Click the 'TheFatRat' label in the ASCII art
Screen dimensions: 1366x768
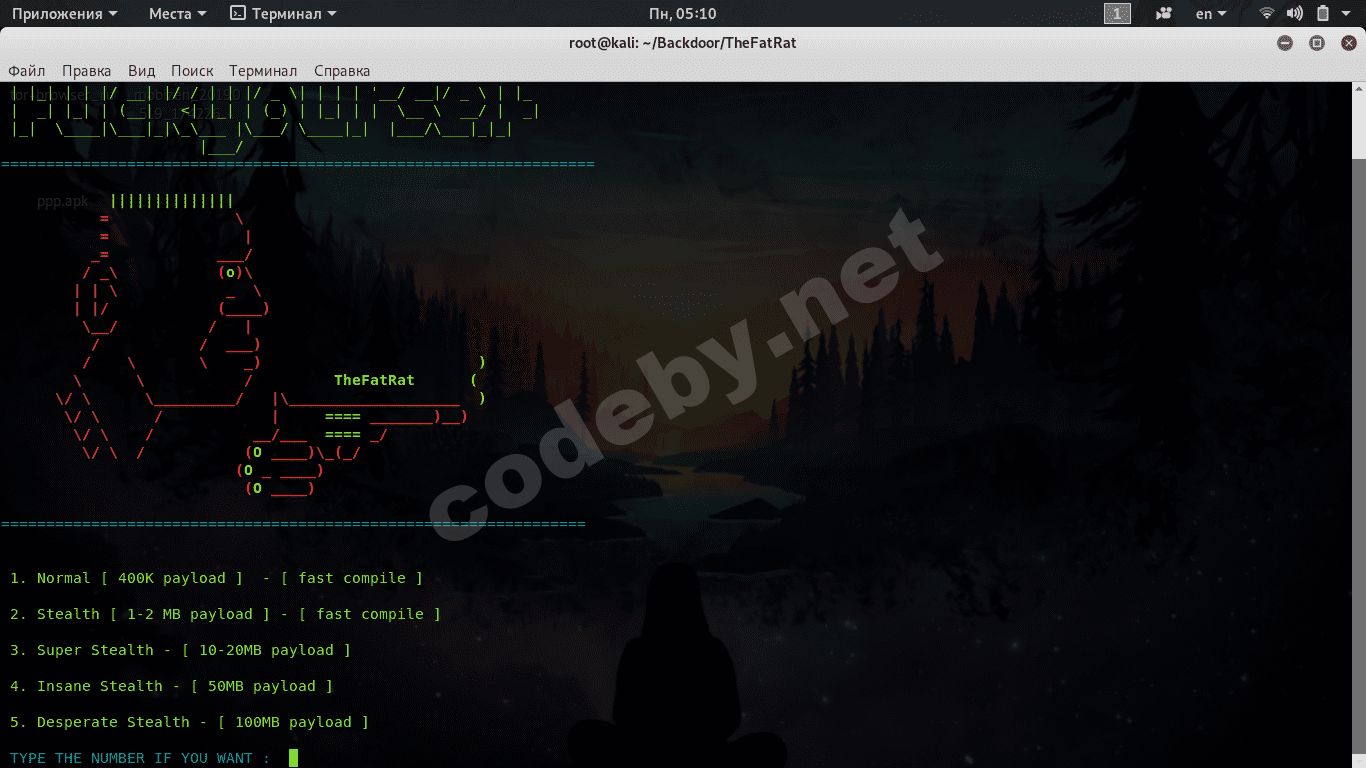click(374, 380)
